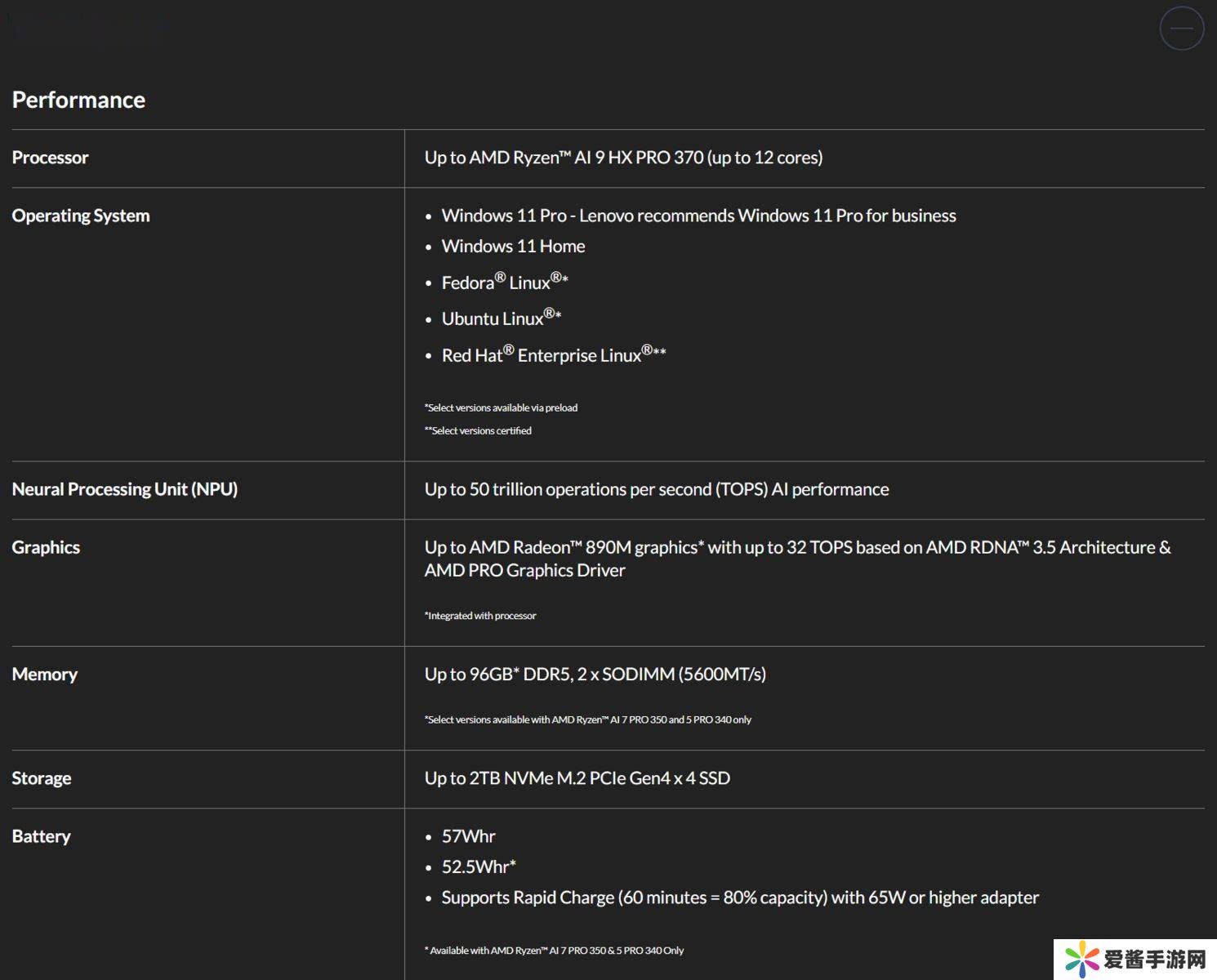Click the Performance section heading
The image size is (1217, 980).
(78, 100)
